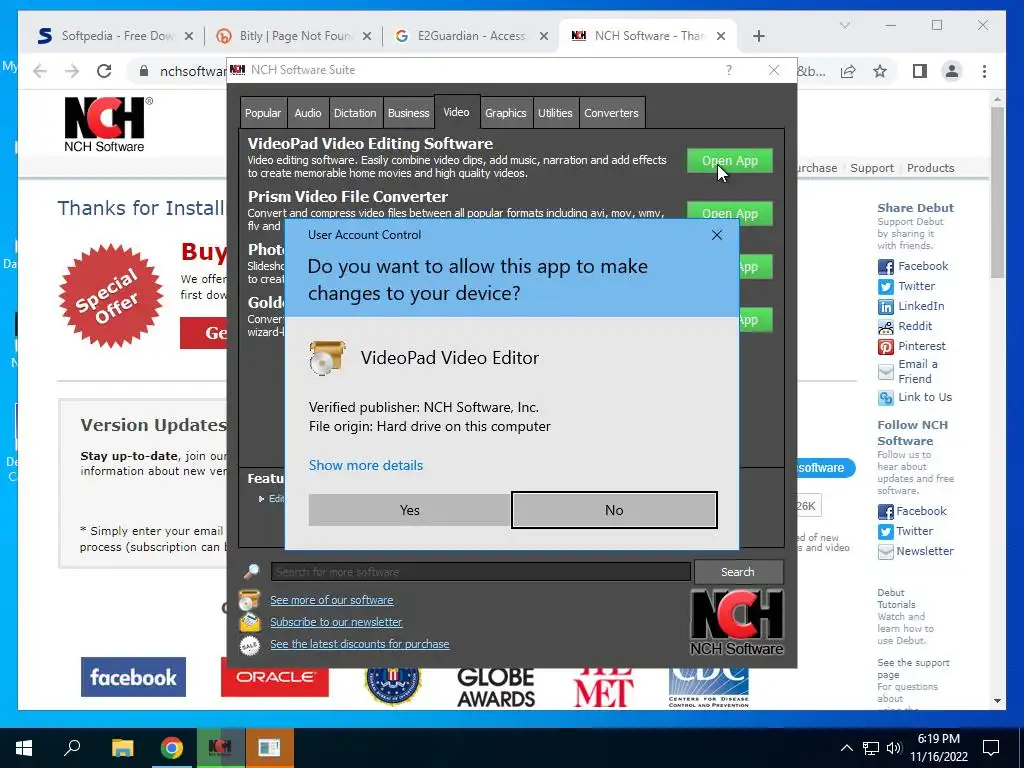The width and height of the screenshot is (1024, 768).
Task: Open the Business tab
Action: pos(408,113)
